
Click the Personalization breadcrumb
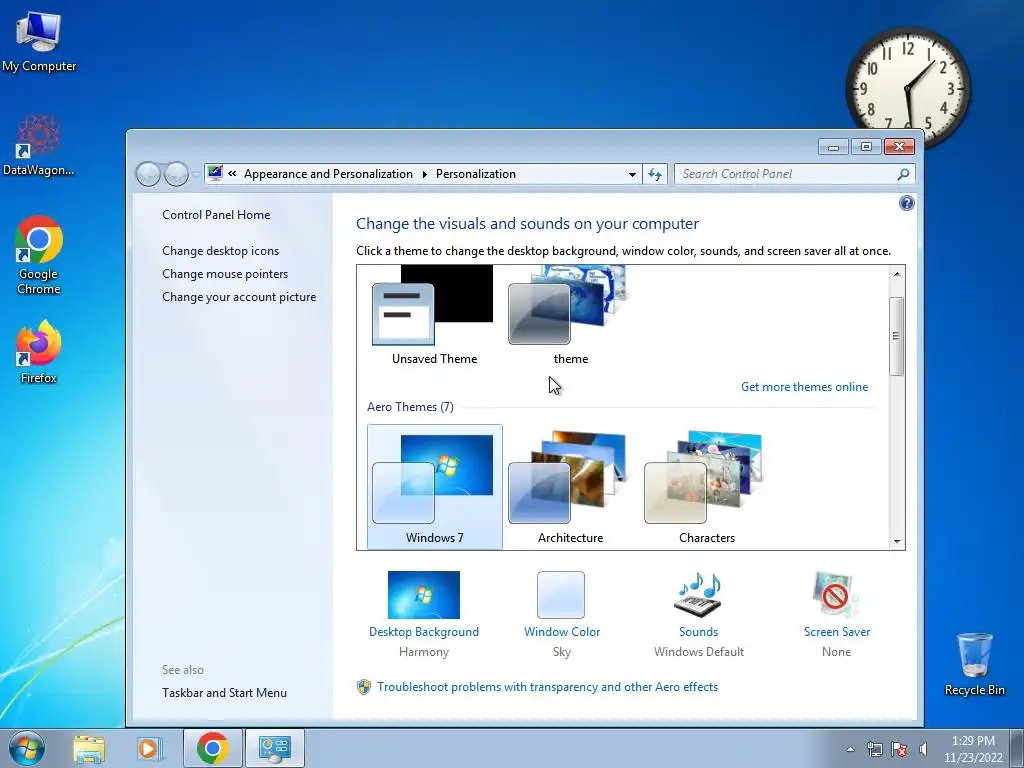coord(475,174)
